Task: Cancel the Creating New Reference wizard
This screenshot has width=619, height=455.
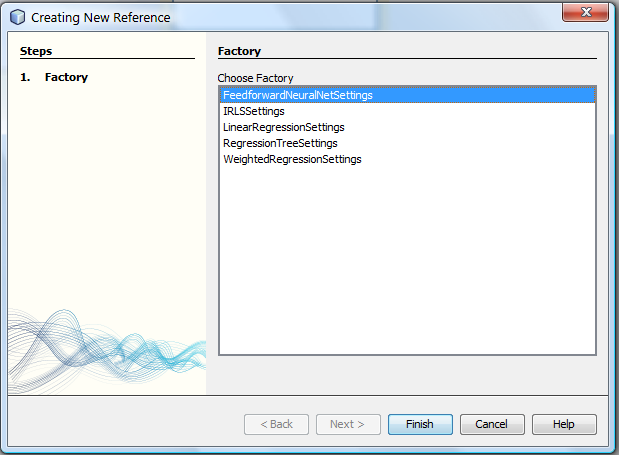Action: coord(492,424)
